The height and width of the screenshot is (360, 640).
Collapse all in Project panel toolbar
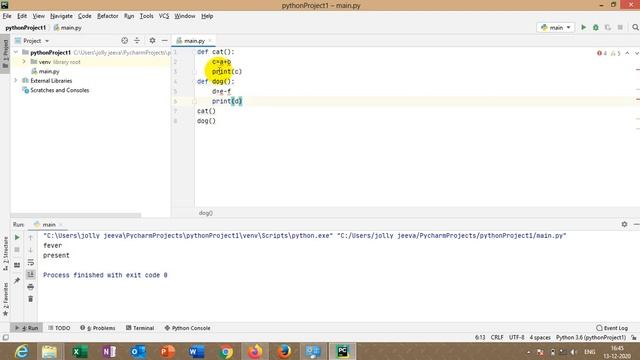click(137, 40)
